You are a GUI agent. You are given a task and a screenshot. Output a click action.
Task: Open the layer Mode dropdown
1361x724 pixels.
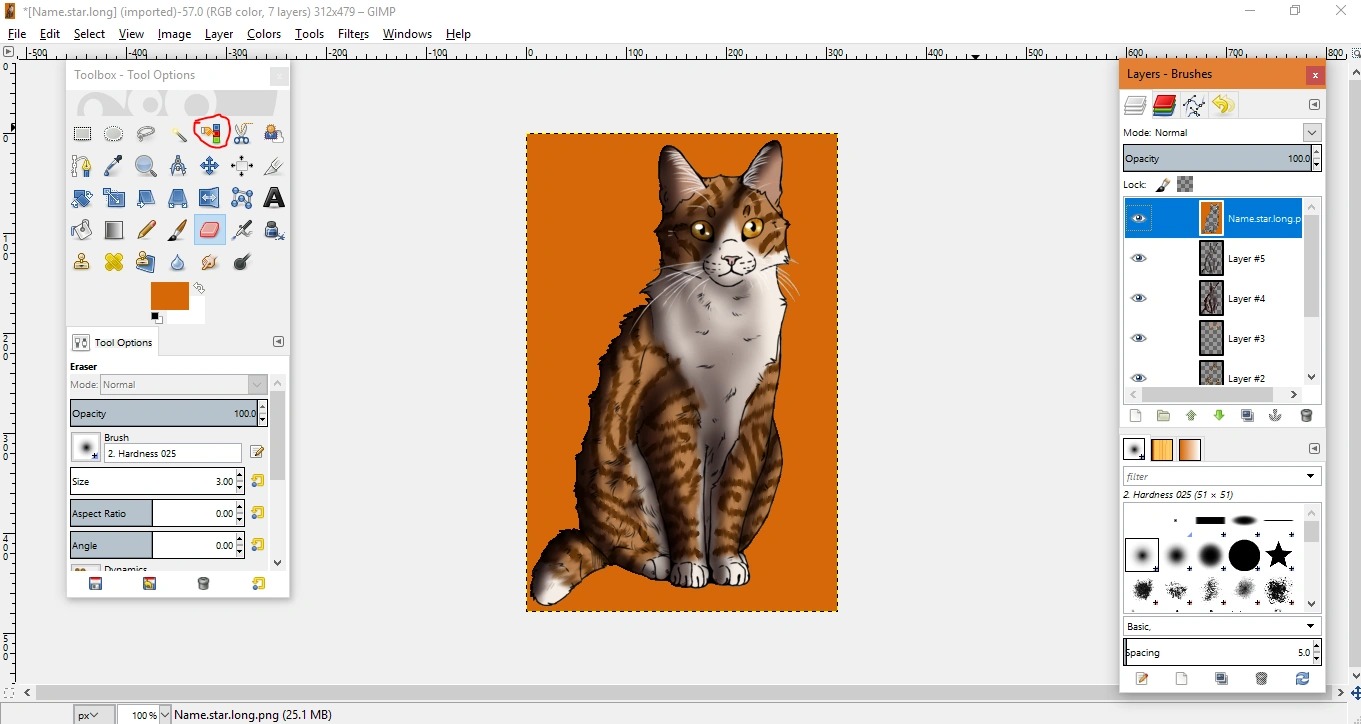point(1311,132)
